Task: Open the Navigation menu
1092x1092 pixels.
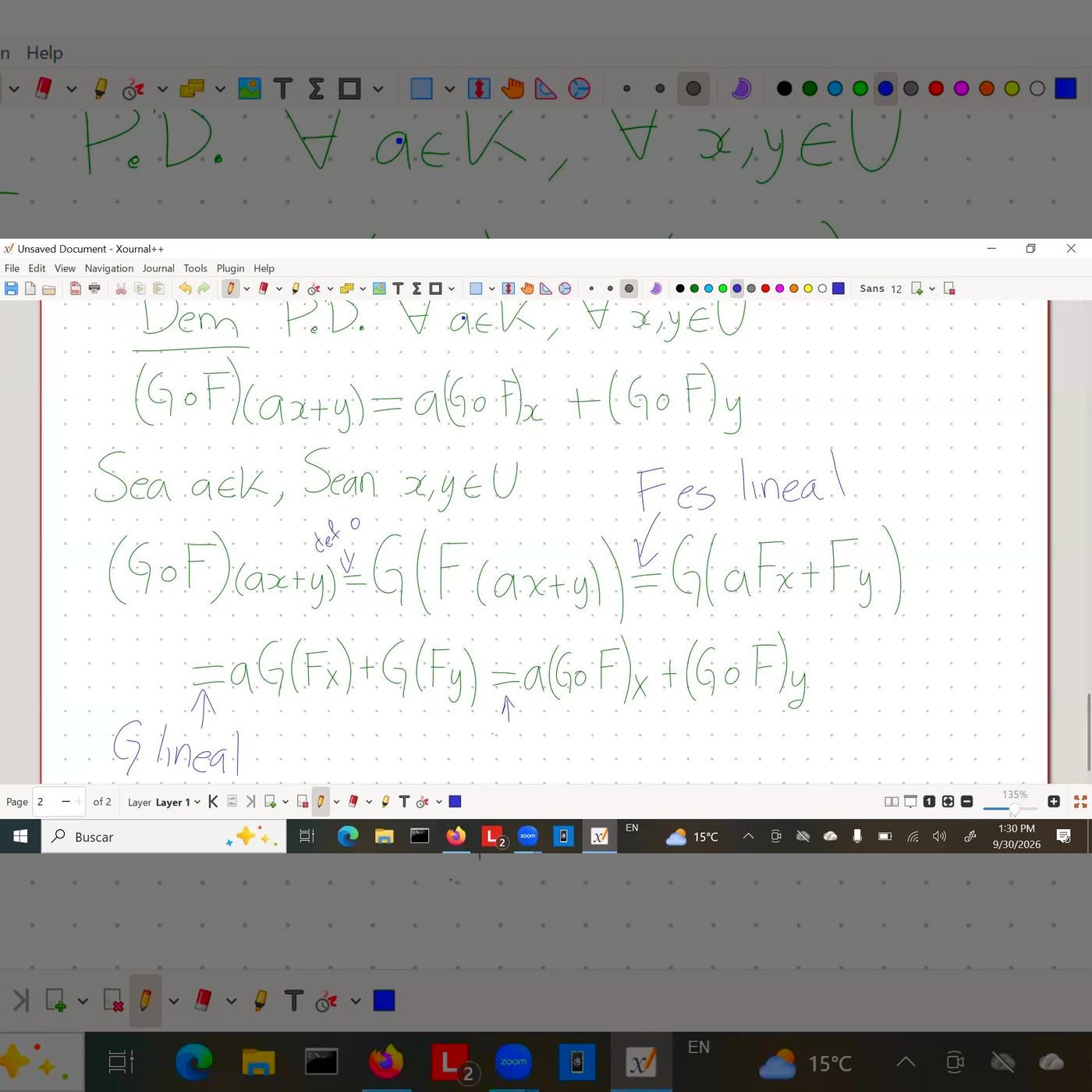Action: pos(109,268)
